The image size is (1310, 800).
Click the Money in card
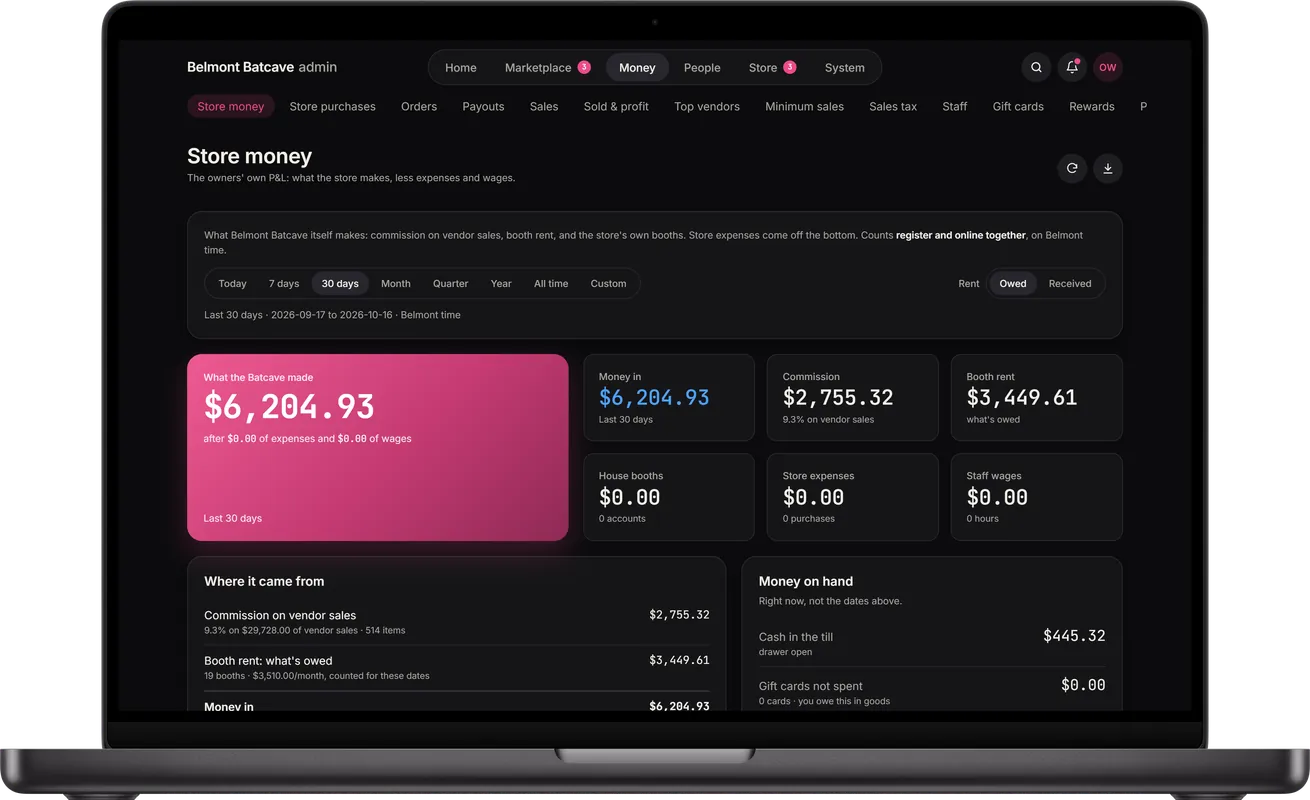tap(669, 397)
